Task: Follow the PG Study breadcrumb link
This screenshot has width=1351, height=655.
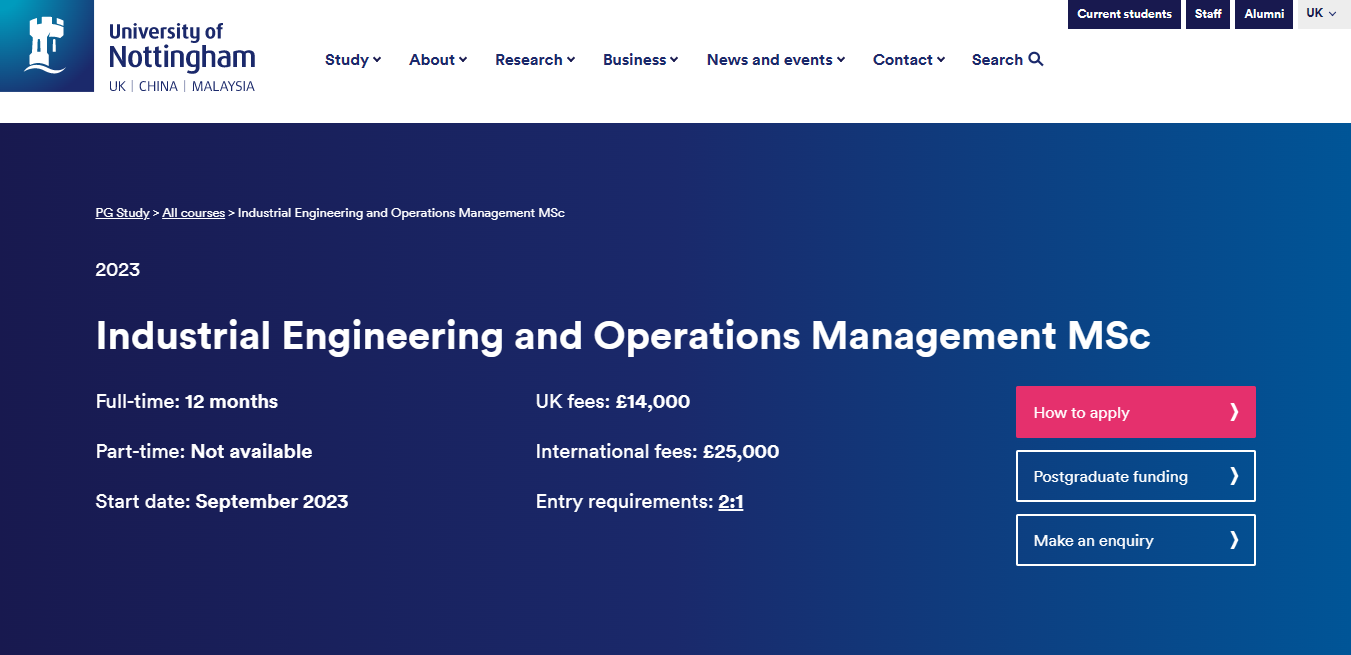Action: click(122, 213)
